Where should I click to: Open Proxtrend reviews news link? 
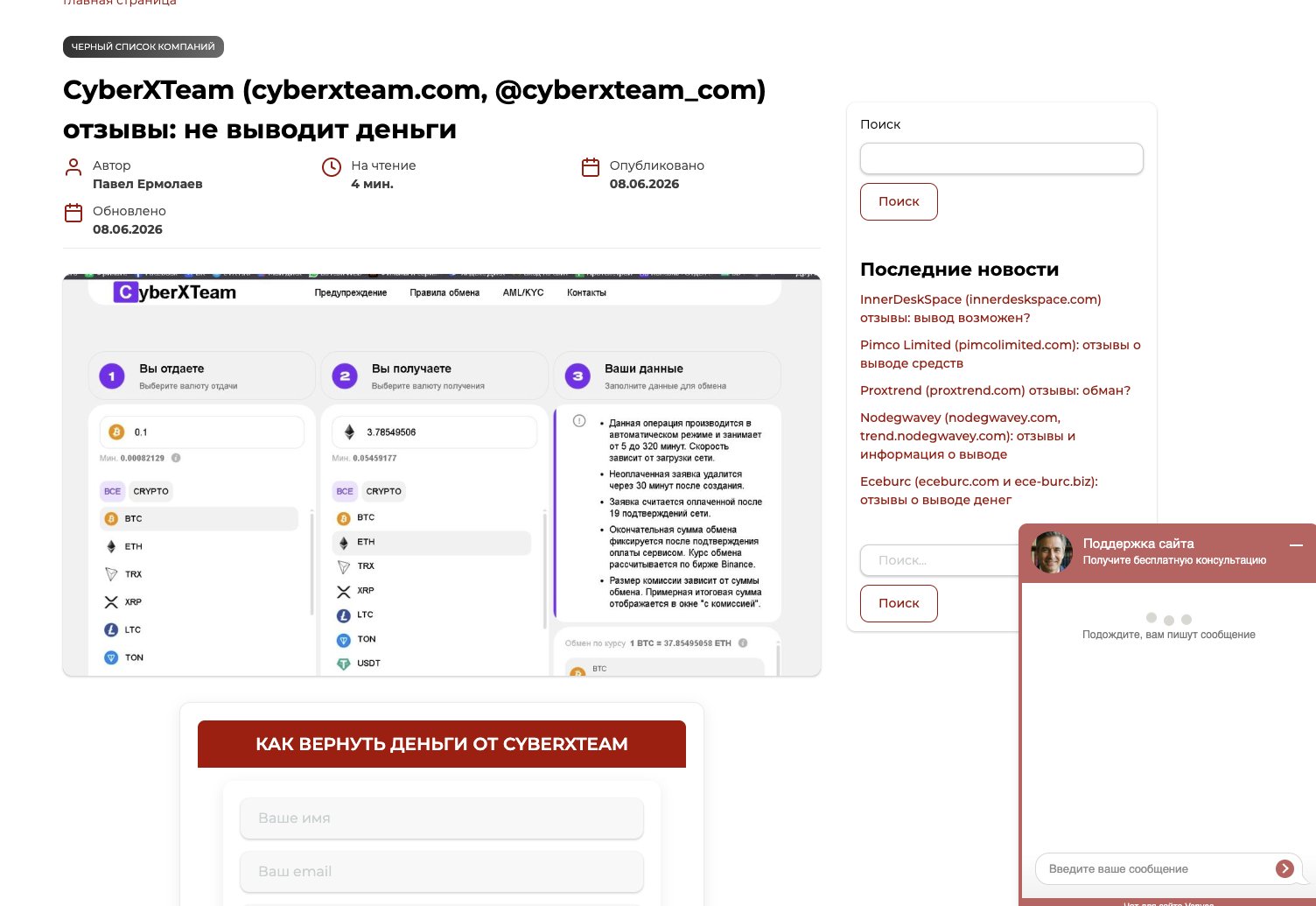[x=995, y=390]
